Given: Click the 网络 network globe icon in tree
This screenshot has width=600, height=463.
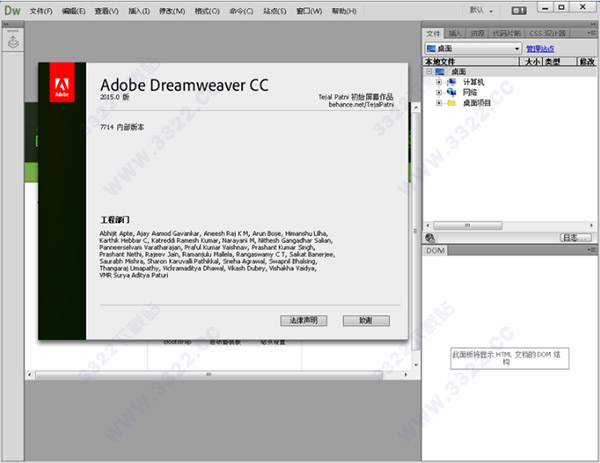Looking at the screenshot, I should tap(452, 92).
